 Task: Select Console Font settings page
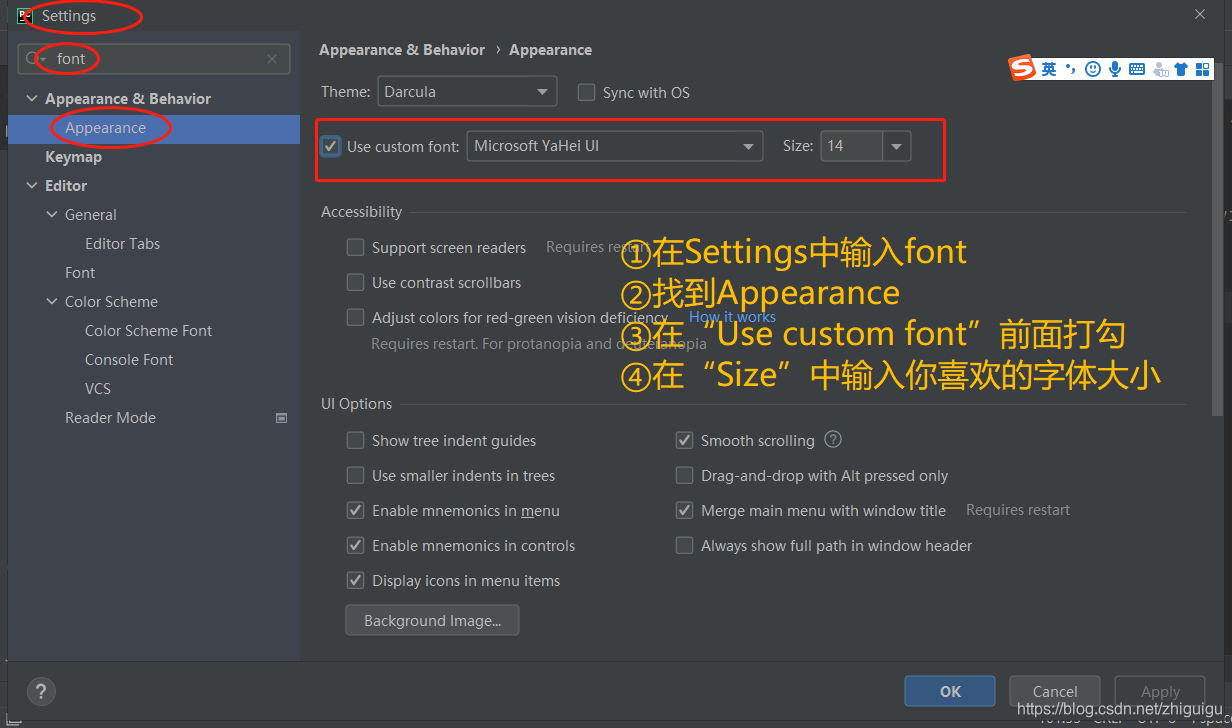point(129,360)
